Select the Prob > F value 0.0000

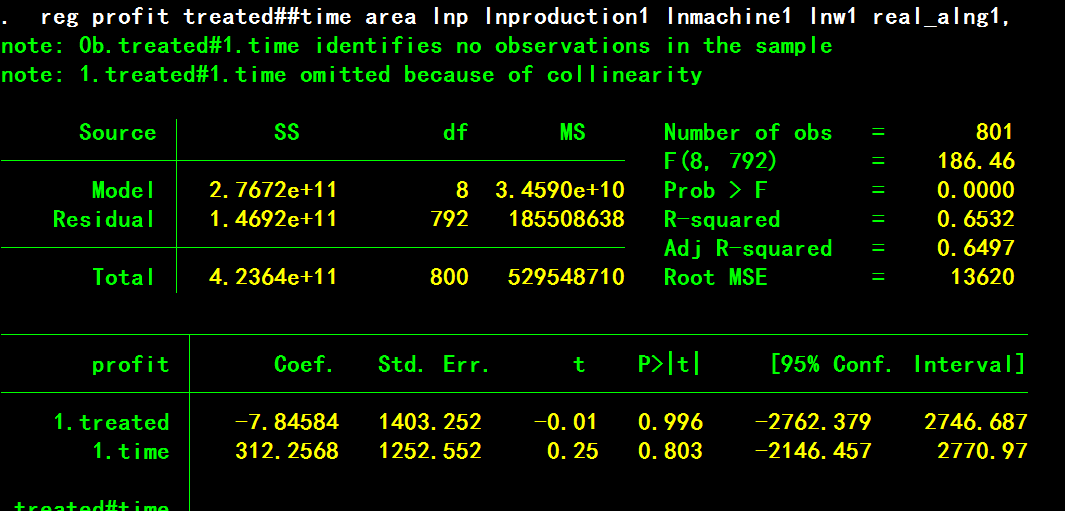(976, 190)
